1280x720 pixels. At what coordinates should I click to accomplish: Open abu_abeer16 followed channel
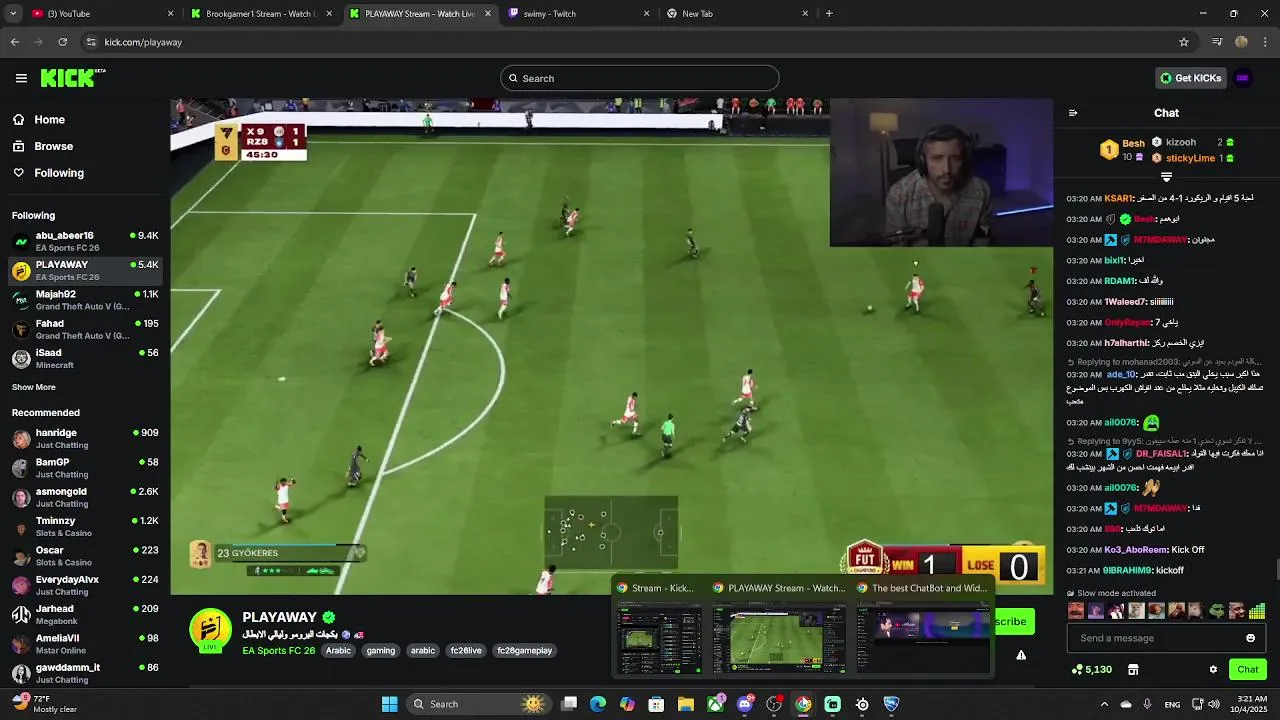tap(85, 241)
